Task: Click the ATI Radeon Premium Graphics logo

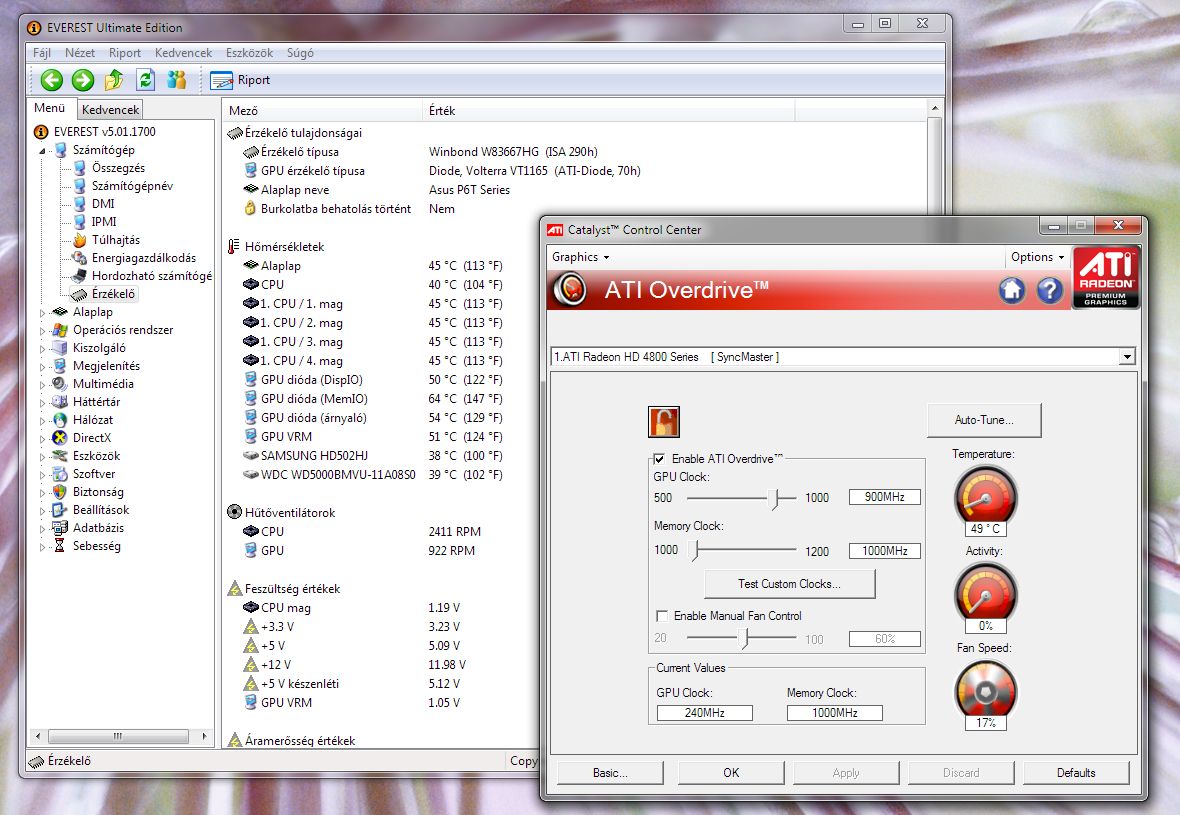Action: tap(1105, 277)
